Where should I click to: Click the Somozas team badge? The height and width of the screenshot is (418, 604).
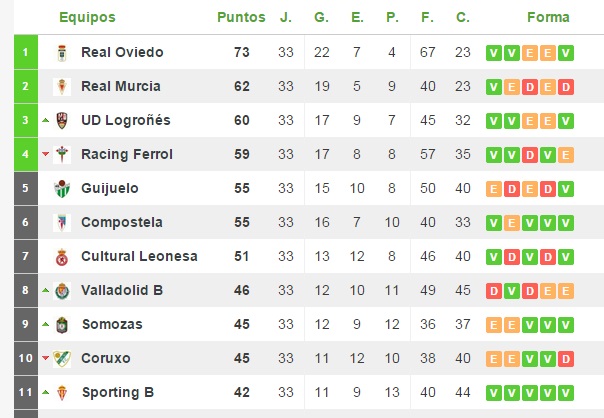(62, 325)
